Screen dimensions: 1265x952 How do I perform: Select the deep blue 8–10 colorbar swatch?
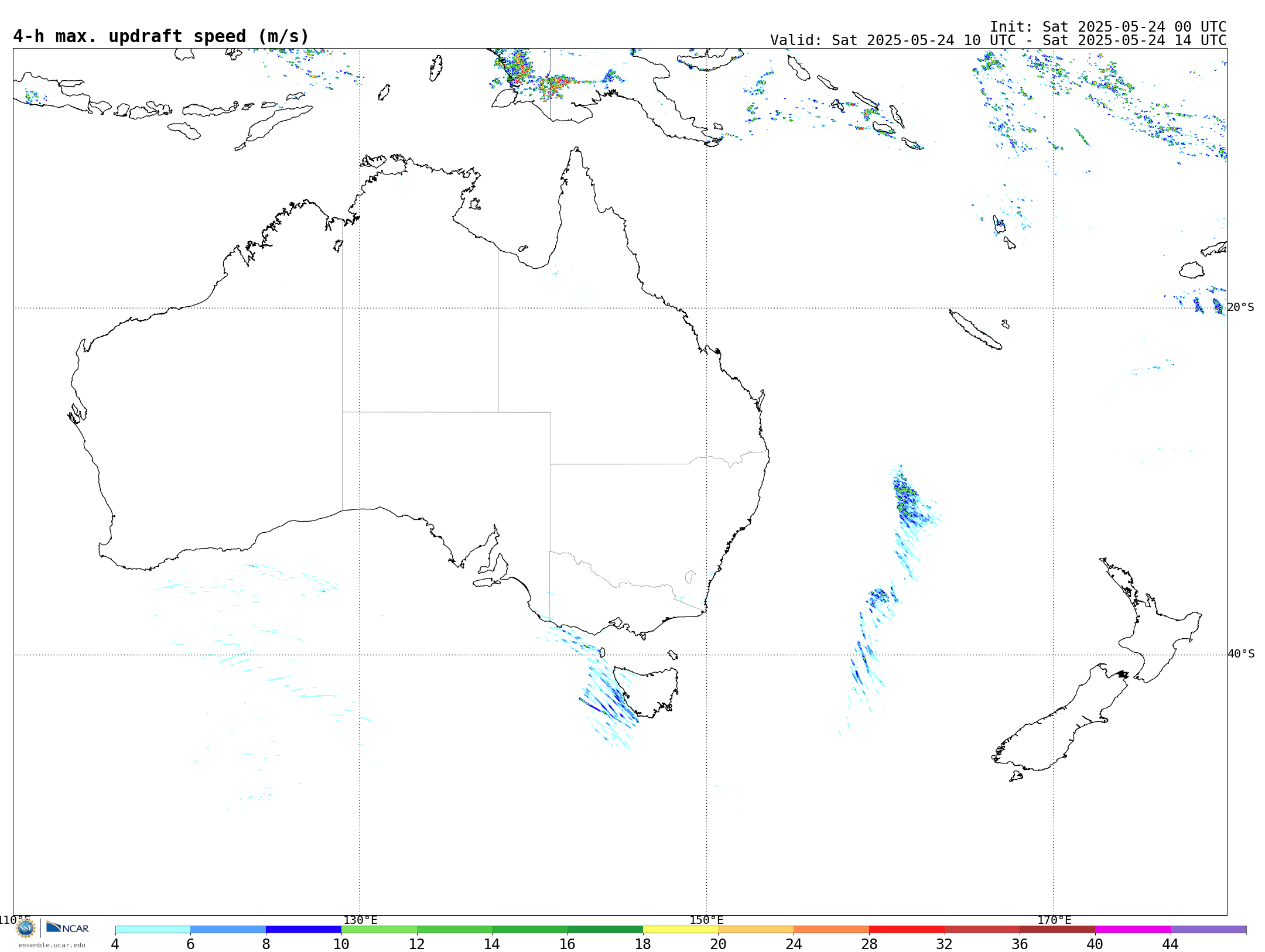pyautogui.click(x=304, y=930)
